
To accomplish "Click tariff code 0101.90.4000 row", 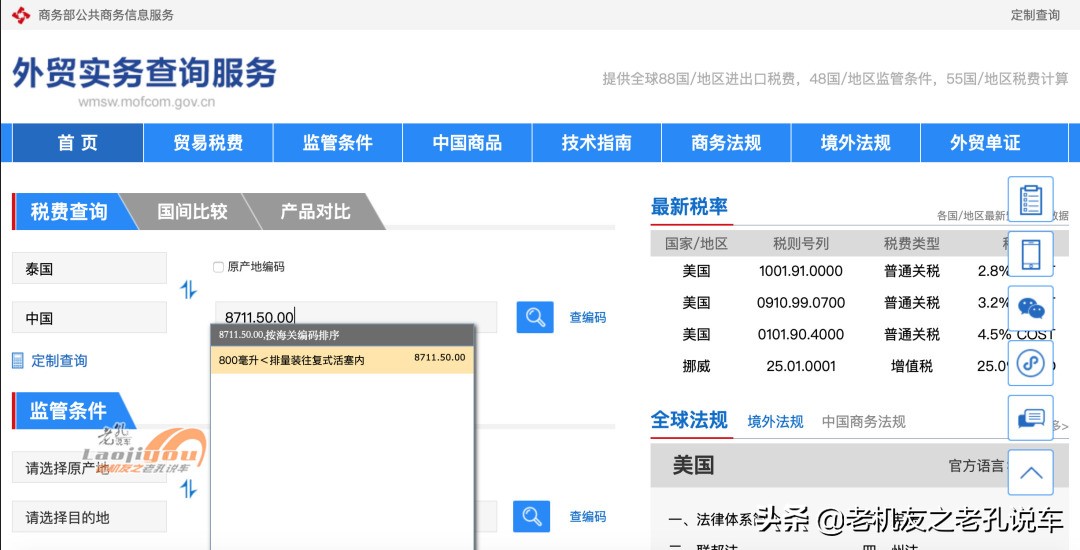I will click(x=800, y=334).
